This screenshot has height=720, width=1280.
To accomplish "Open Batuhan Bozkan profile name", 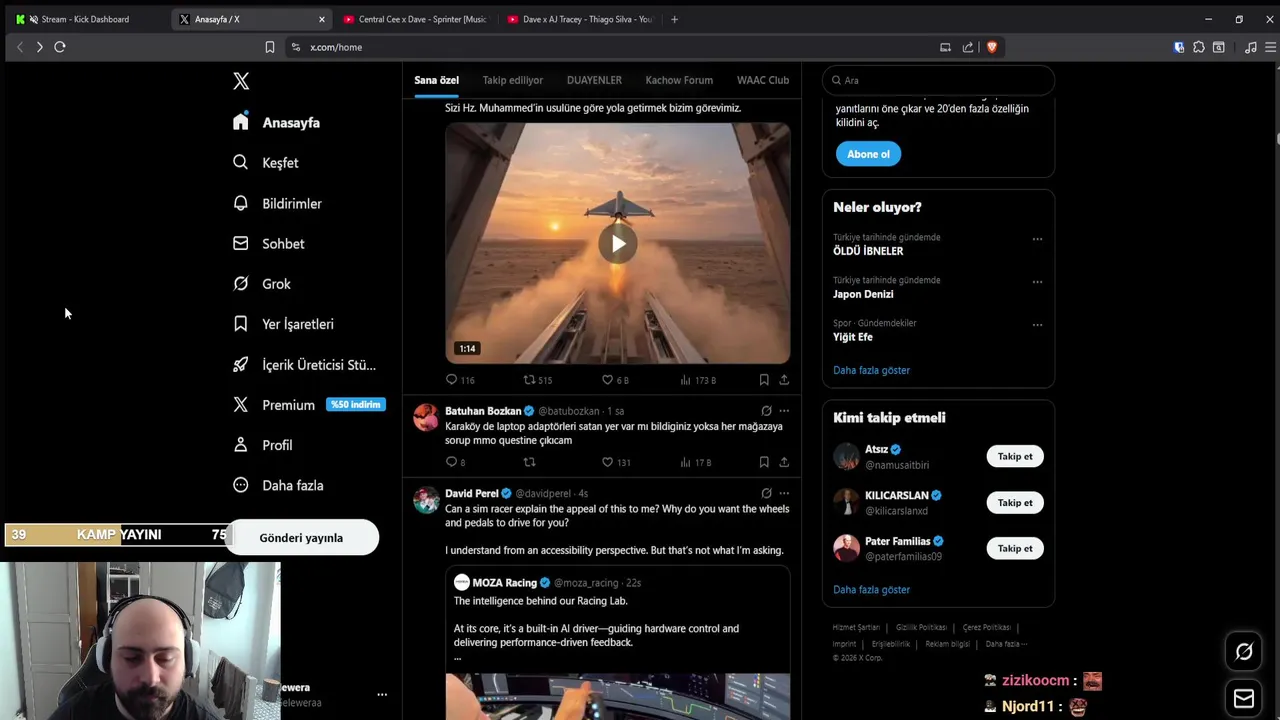I will pyautogui.click(x=483, y=411).
